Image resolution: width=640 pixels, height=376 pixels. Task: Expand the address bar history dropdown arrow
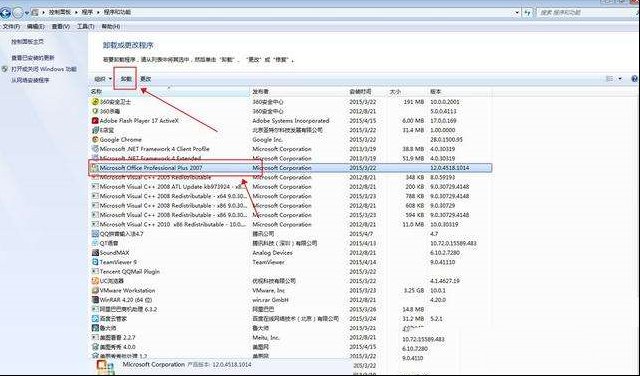coord(517,13)
